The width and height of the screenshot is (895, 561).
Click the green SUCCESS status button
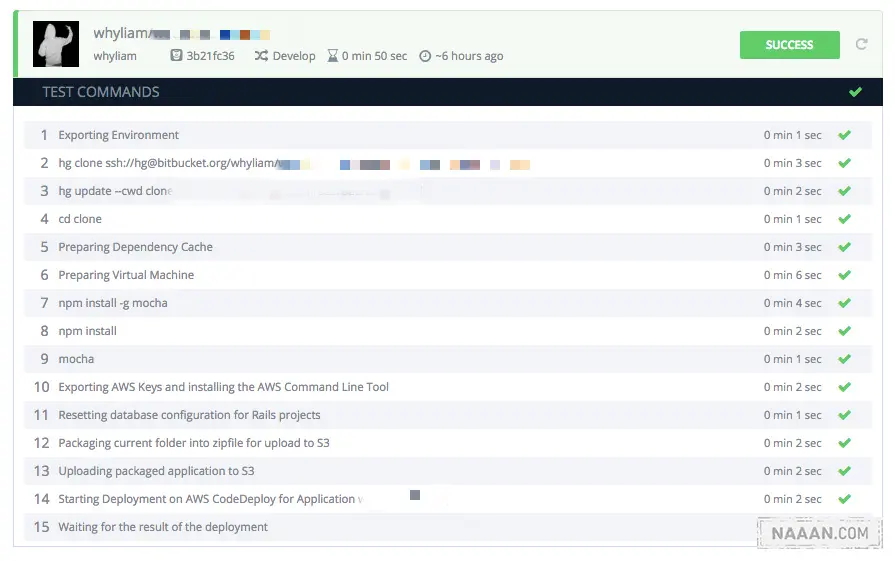789,45
